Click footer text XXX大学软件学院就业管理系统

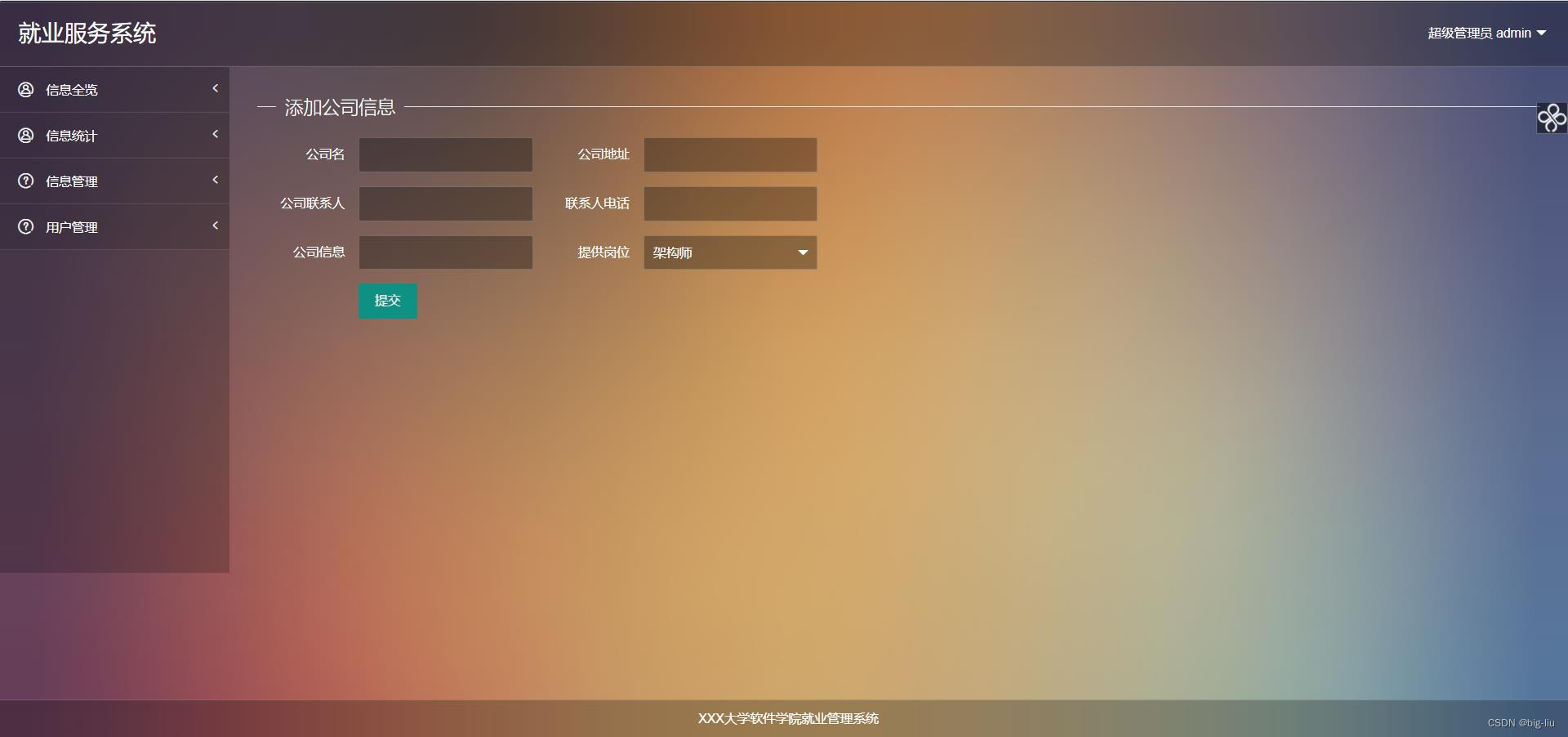[x=788, y=718]
